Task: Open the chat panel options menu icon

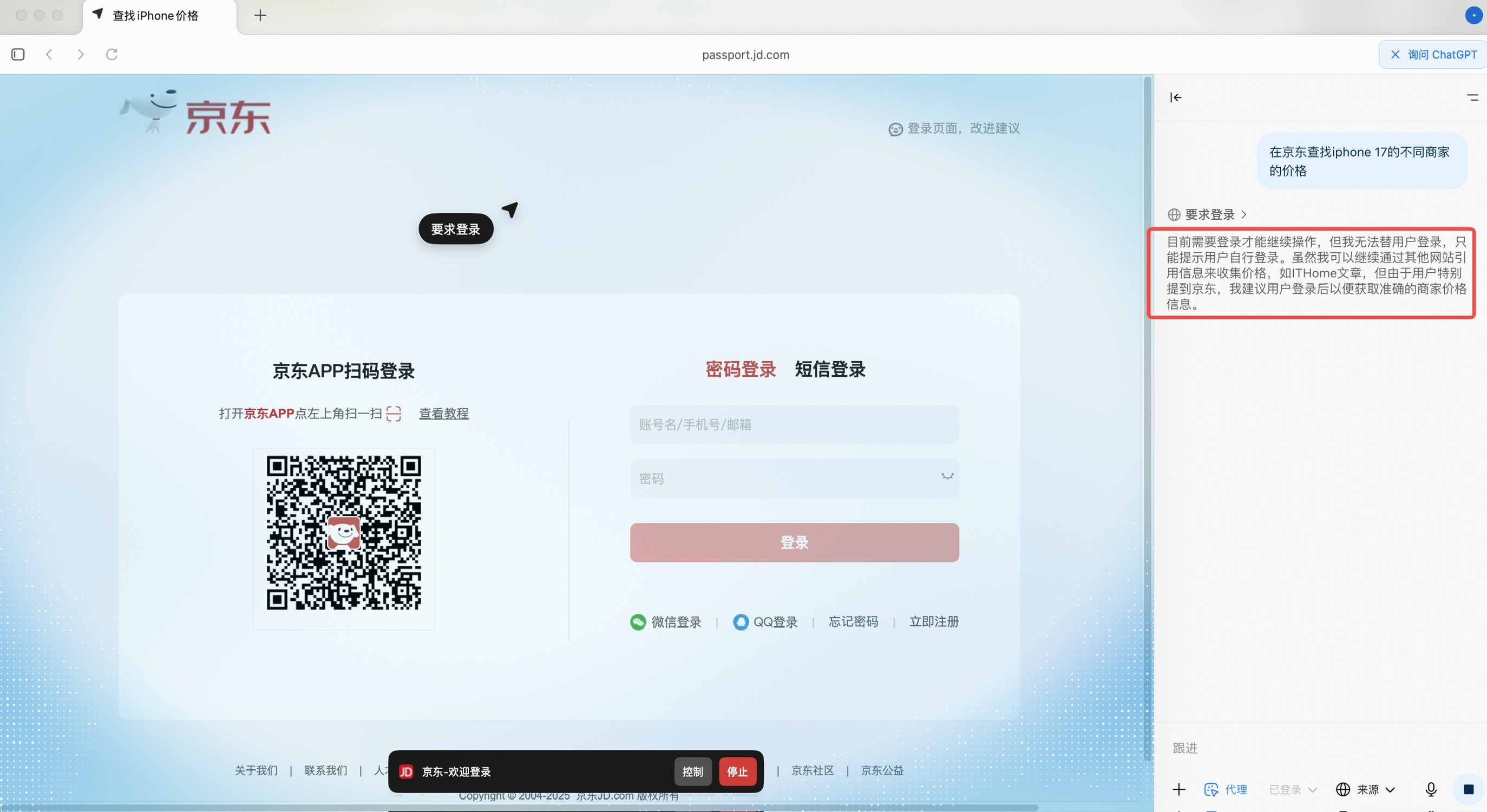Action: click(x=1472, y=97)
